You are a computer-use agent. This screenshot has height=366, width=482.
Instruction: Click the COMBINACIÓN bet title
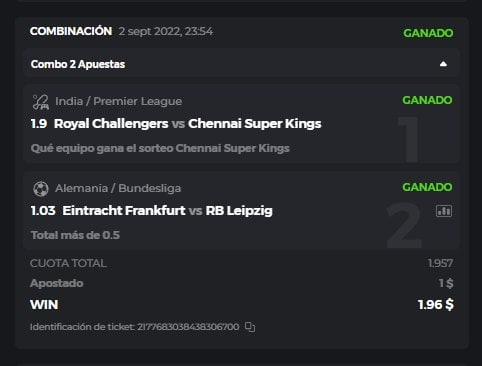pos(71,31)
